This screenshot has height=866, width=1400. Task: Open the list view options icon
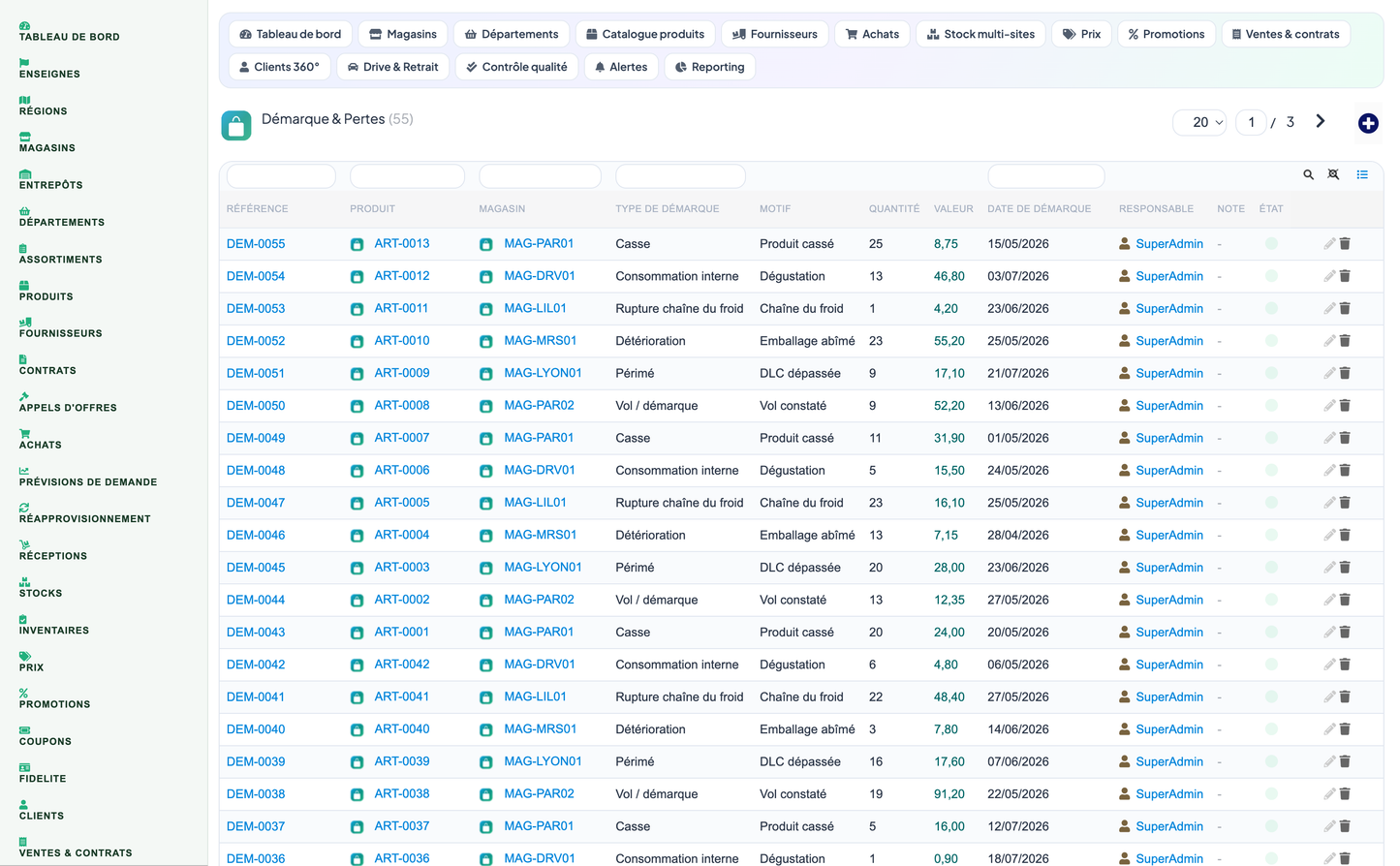click(x=1362, y=175)
